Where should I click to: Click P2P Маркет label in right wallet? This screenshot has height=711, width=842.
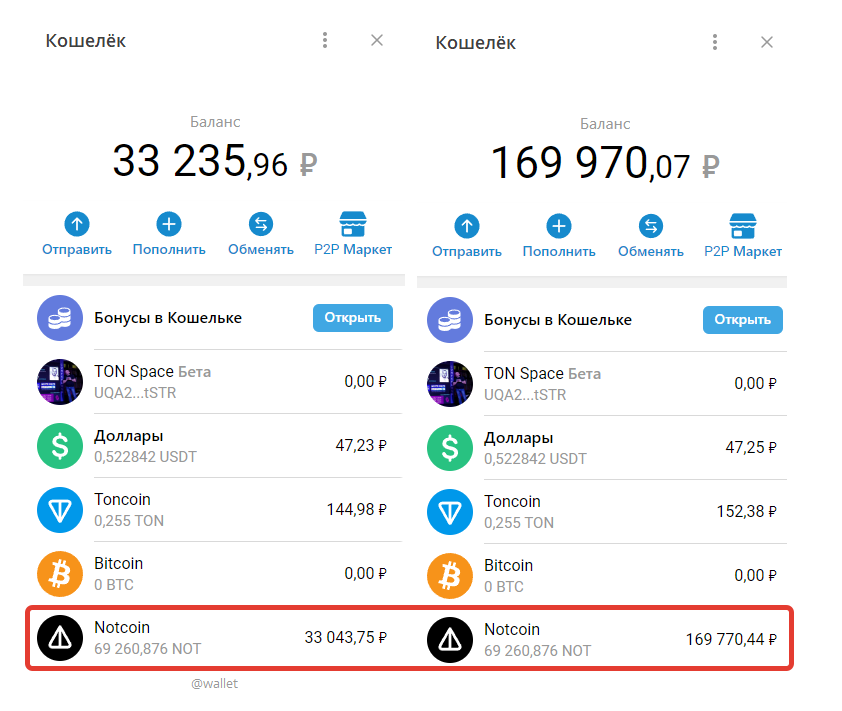tap(743, 252)
